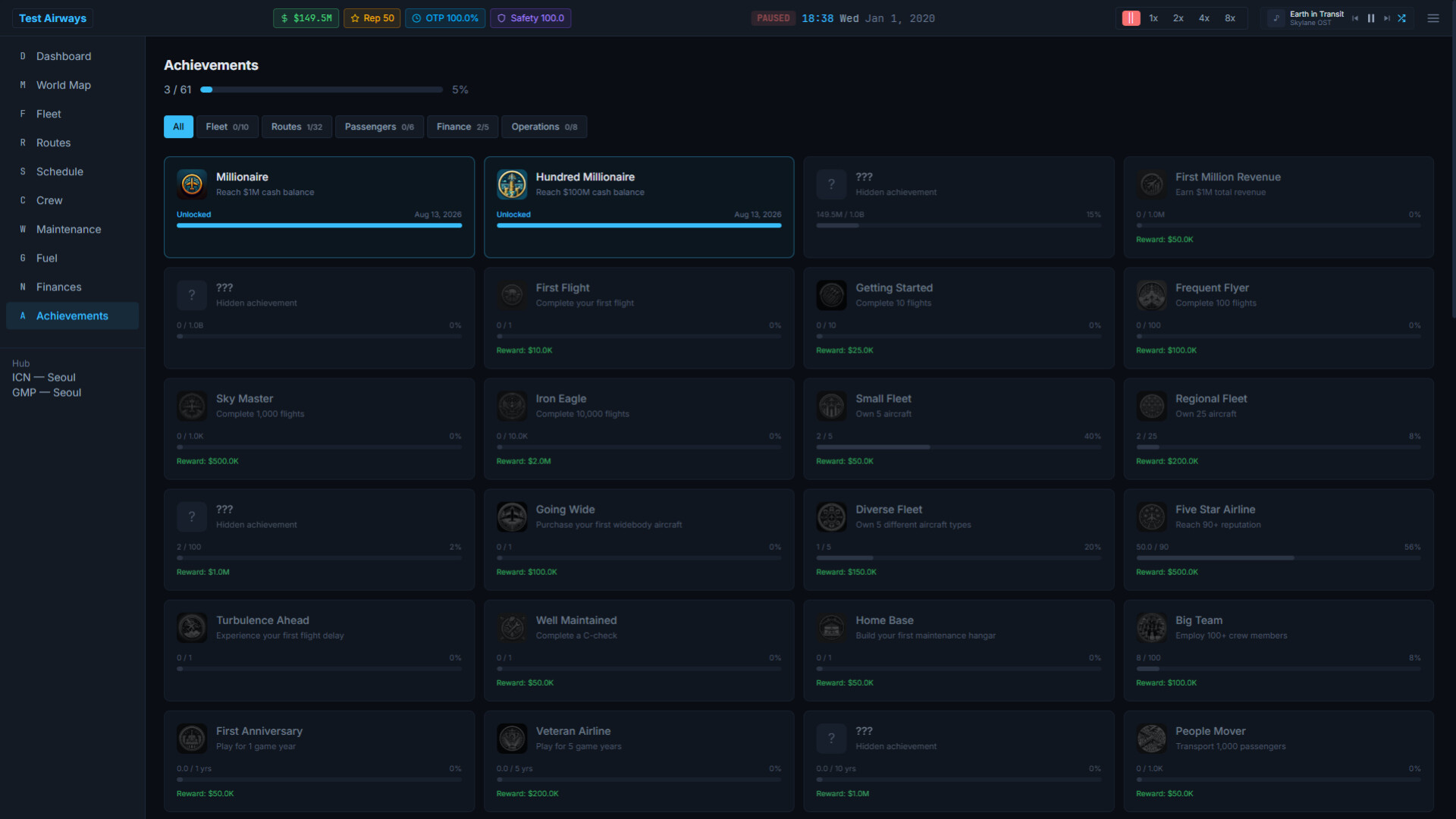Click the overall achievements progress bar
The height and width of the screenshot is (819, 1456).
(322, 89)
